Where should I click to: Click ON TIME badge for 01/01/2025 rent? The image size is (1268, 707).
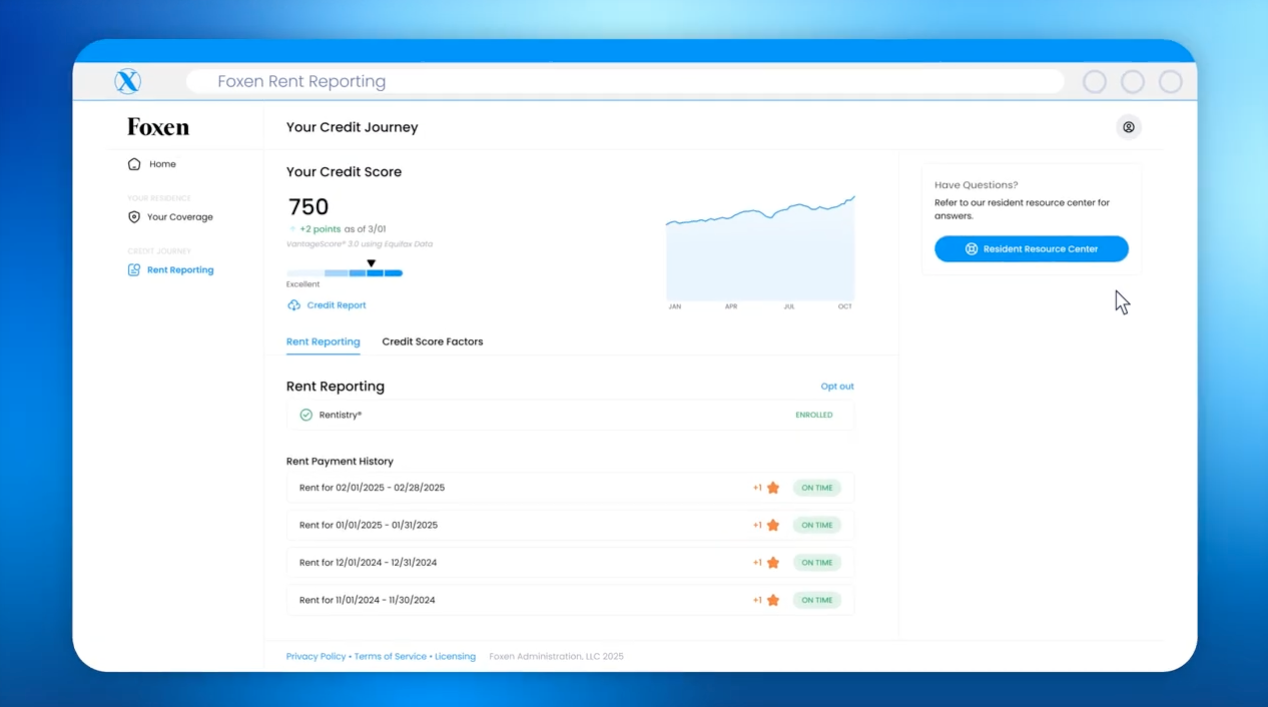click(817, 525)
